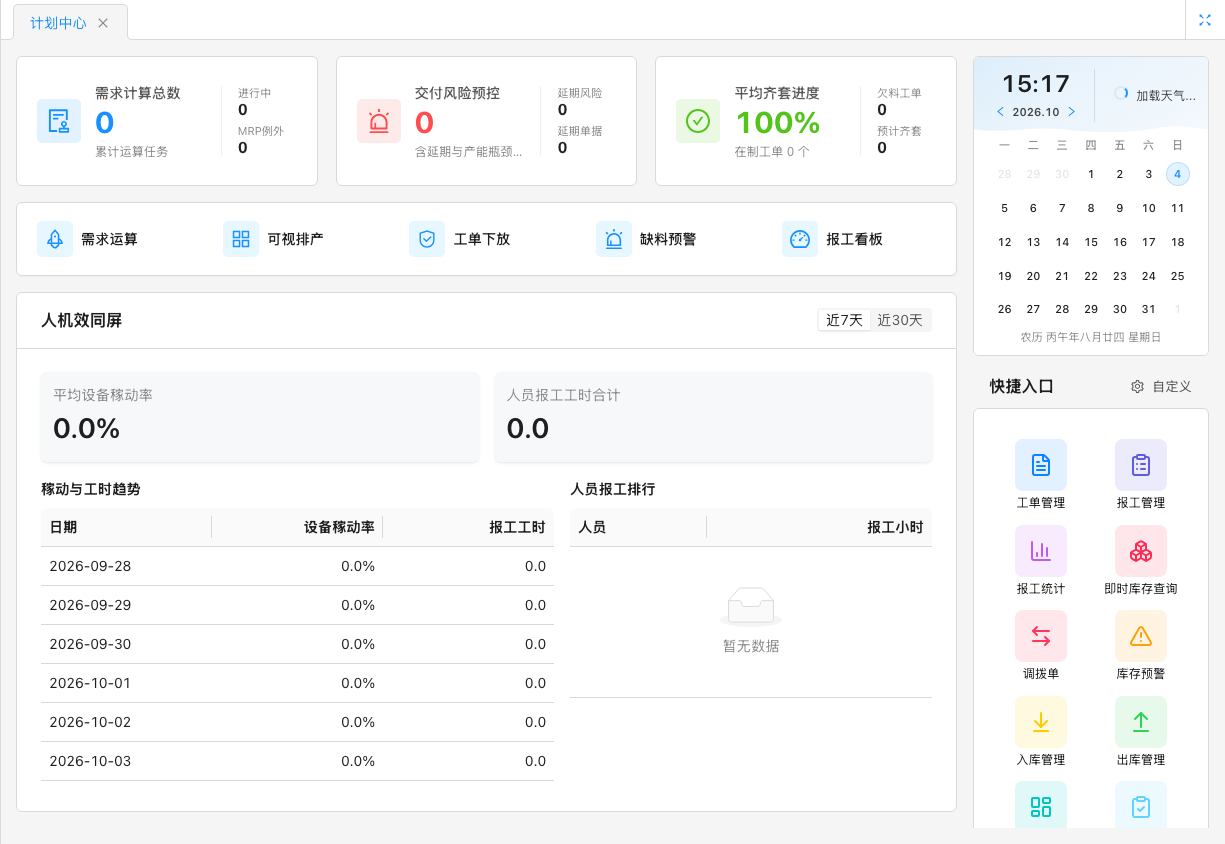
Task: Go to next month in calendar
Action: pos(1072,112)
